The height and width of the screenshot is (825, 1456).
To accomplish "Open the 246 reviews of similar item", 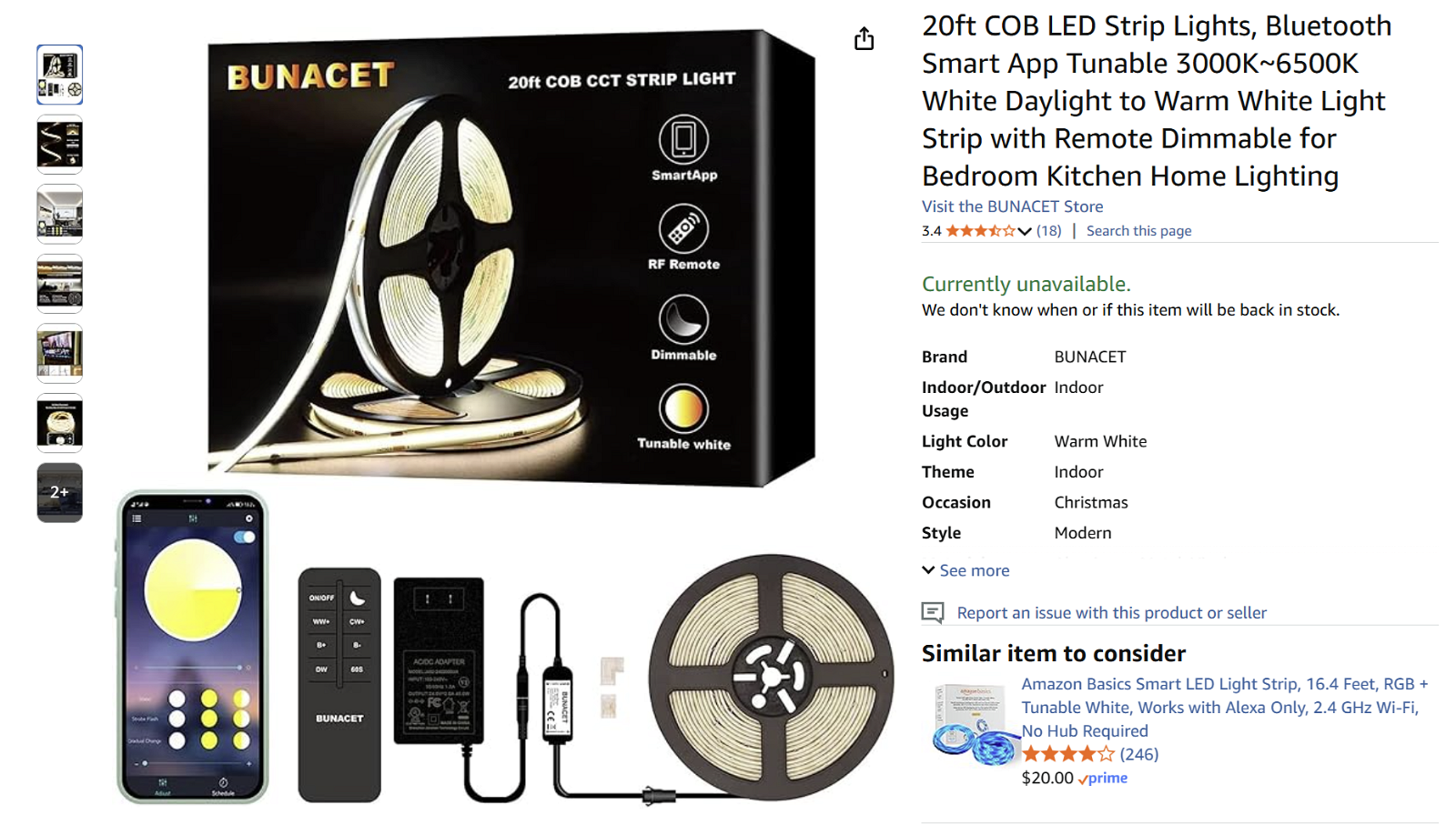I will (x=1139, y=754).
